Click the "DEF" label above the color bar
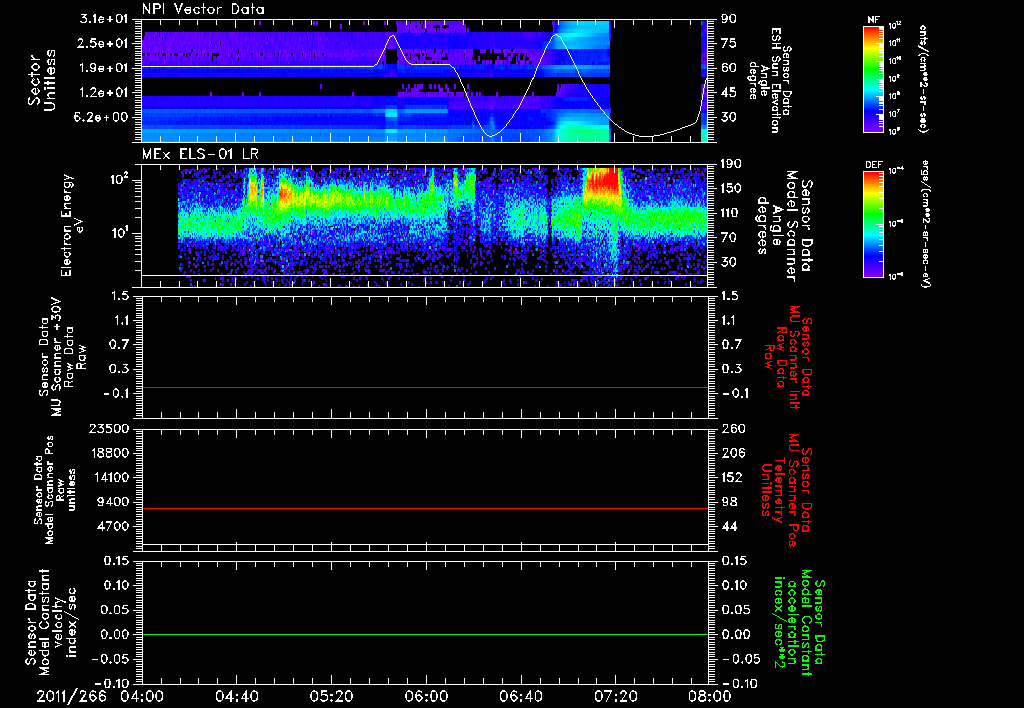This screenshot has height=708, width=1024. 873,165
